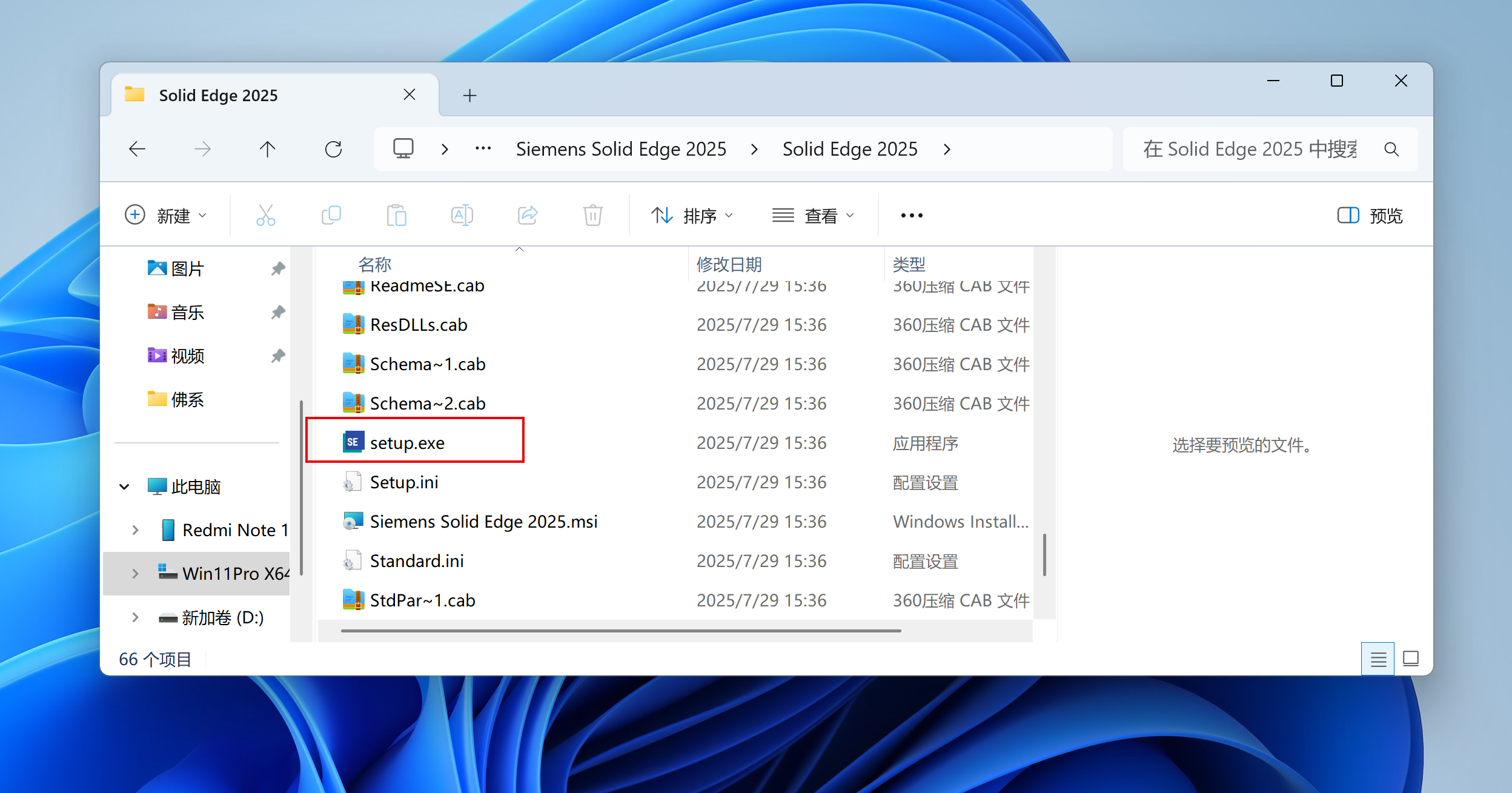Click the Copy icon in toolbar
The image size is (1512, 793).
click(x=331, y=215)
